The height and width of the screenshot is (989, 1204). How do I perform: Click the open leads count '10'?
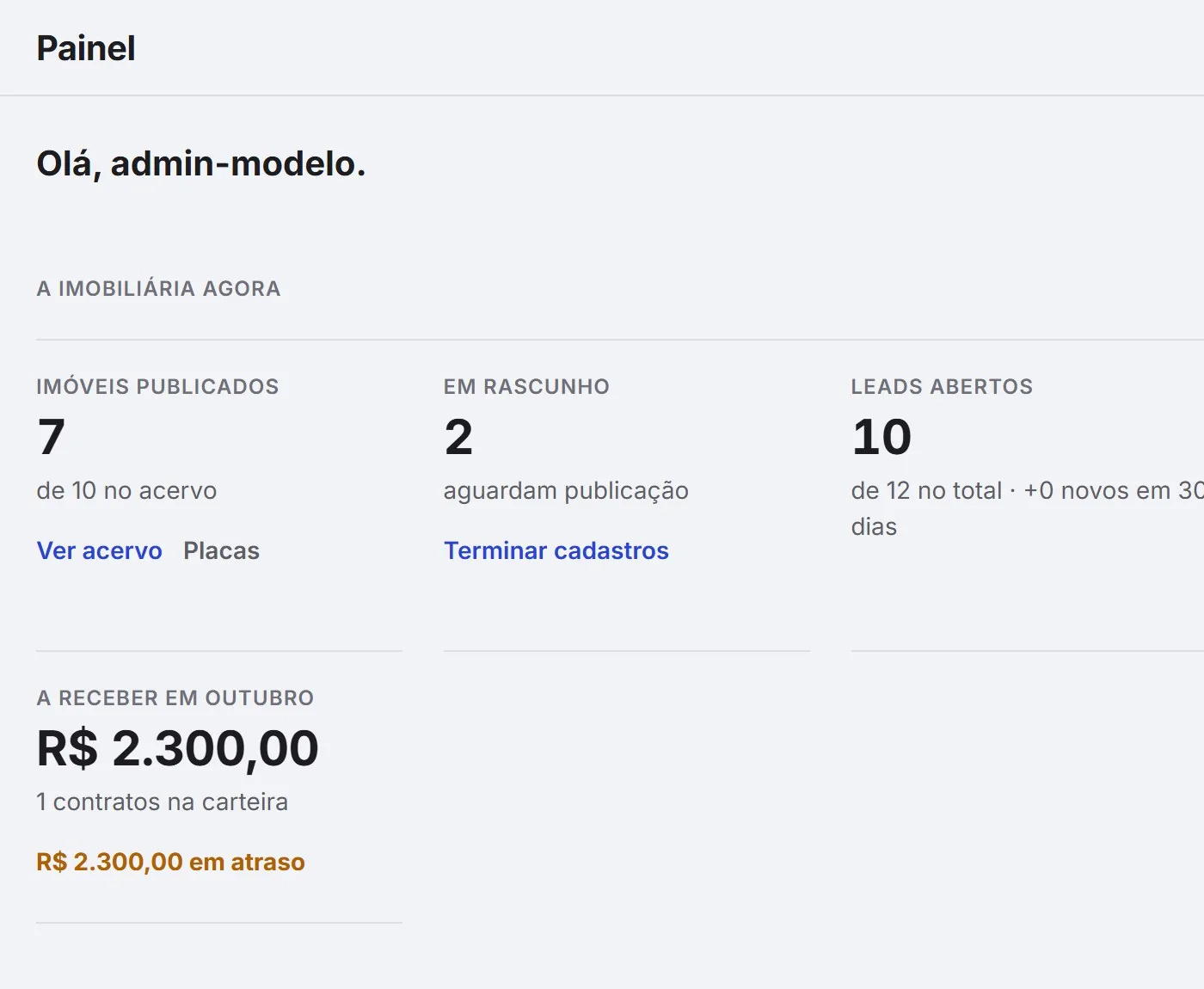coord(881,437)
